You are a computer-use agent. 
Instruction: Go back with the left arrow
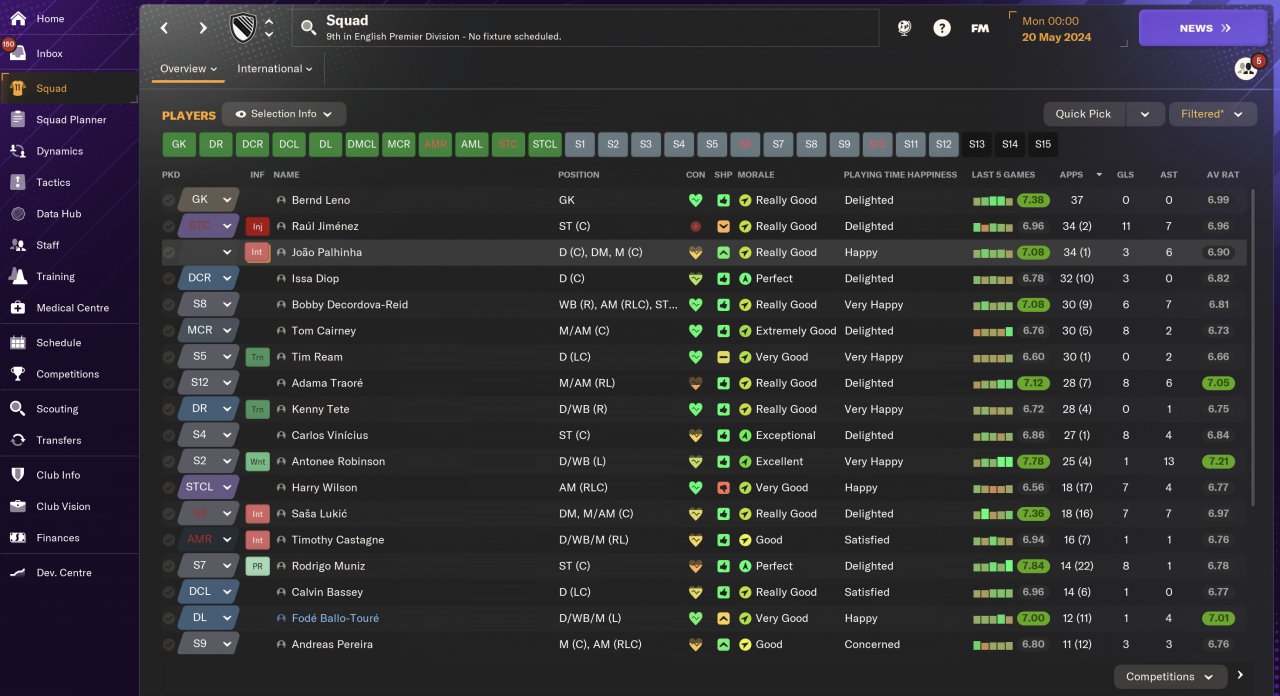point(165,28)
